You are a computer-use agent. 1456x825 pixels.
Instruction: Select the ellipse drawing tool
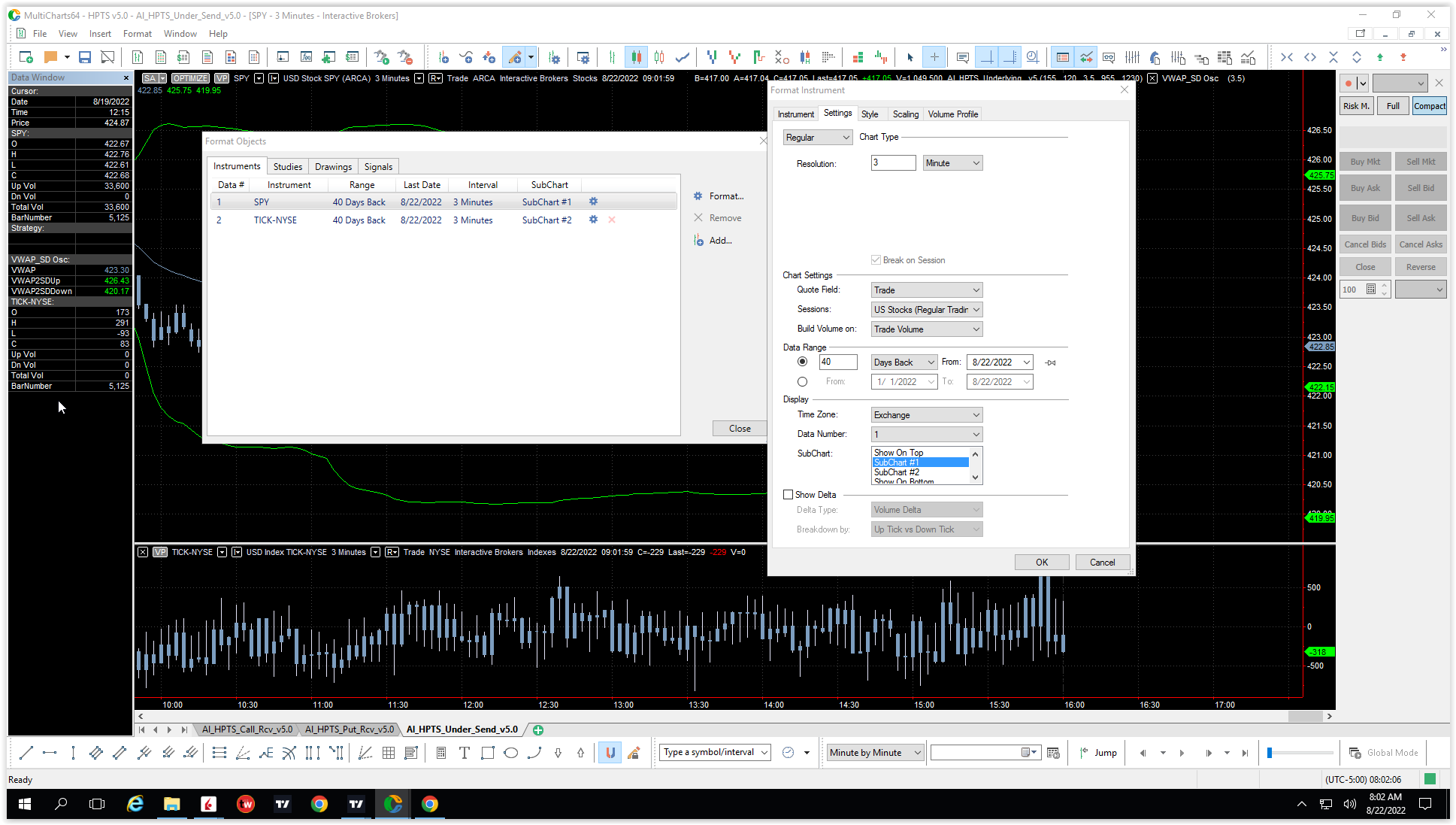[511, 753]
